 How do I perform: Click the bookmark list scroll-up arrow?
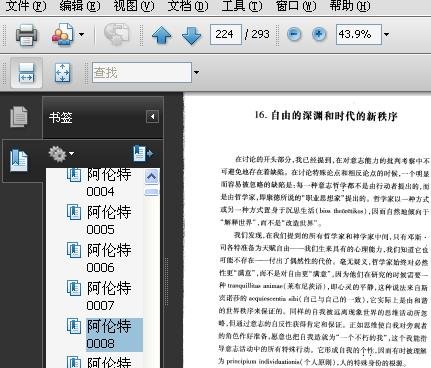tap(152, 177)
